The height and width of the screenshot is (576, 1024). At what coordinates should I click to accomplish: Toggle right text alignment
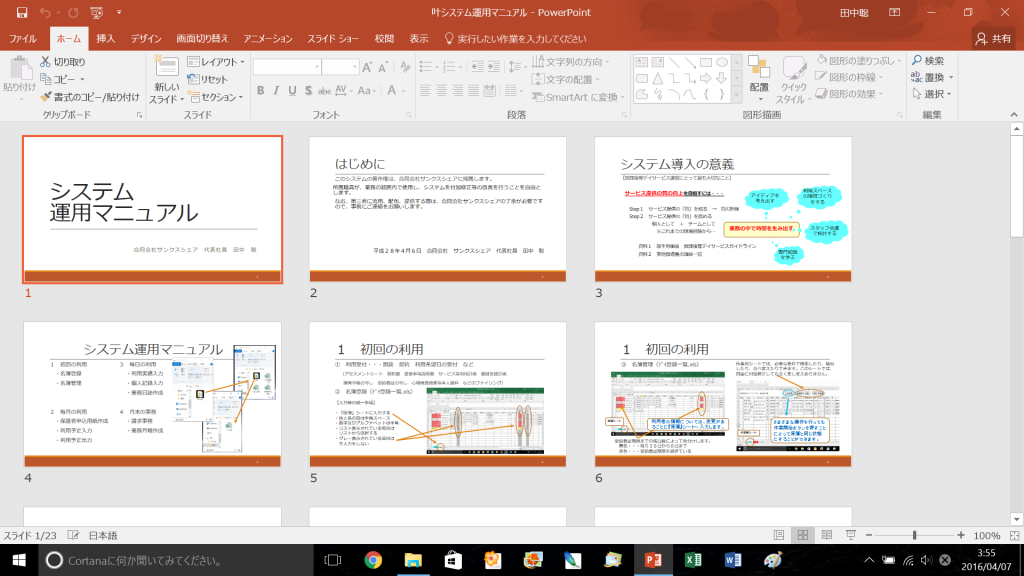point(457,91)
